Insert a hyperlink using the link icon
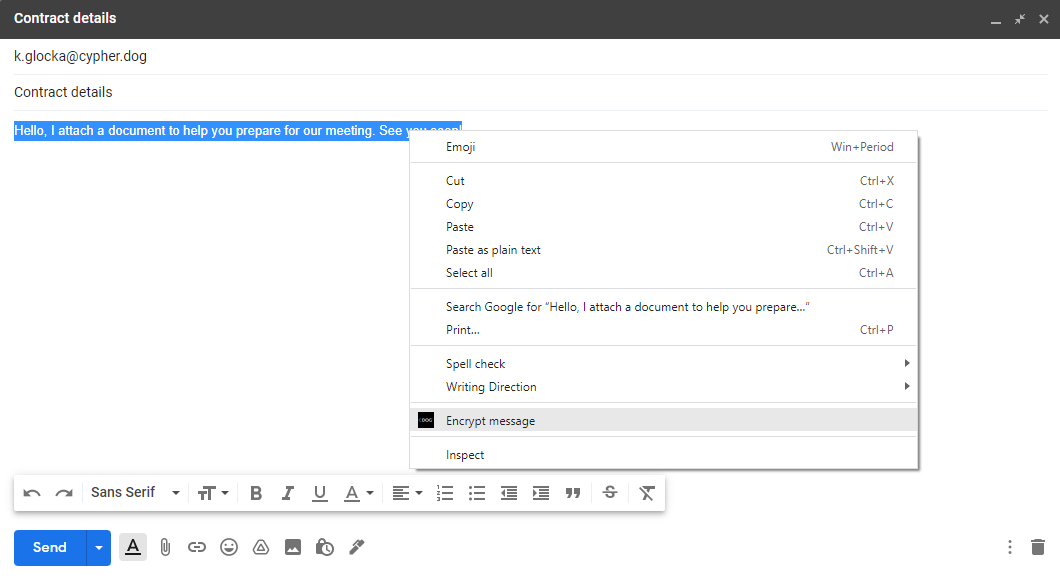The width and height of the screenshot is (1060, 576). click(197, 547)
